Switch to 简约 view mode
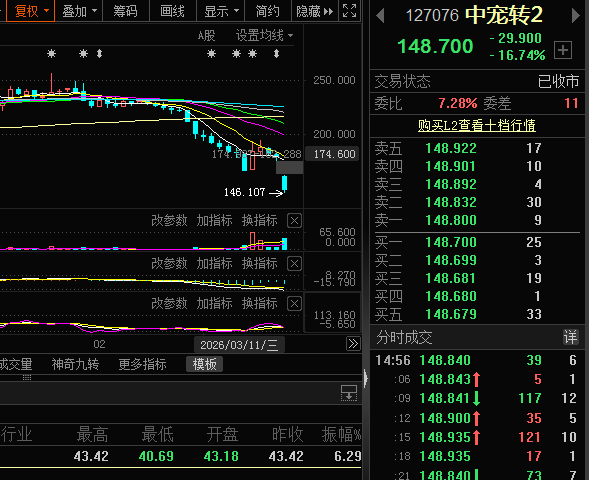The width and height of the screenshot is (589, 480). pos(267,11)
